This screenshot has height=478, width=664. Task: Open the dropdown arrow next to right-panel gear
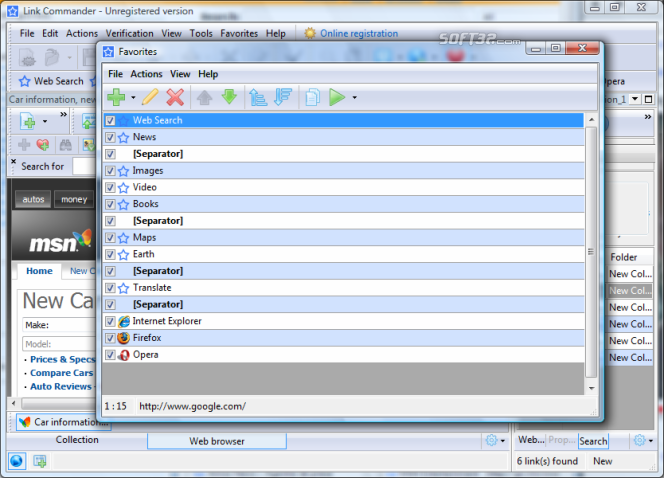point(651,441)
